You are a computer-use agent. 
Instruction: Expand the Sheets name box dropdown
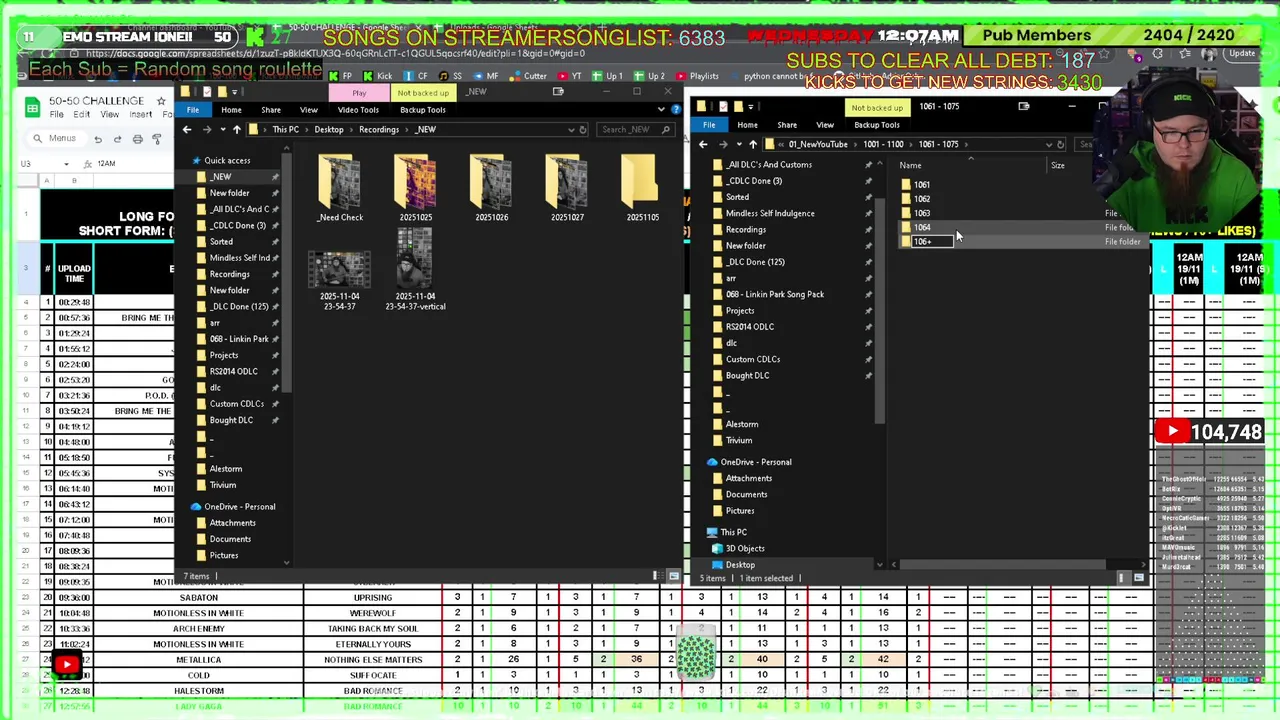tap(66, 164)
